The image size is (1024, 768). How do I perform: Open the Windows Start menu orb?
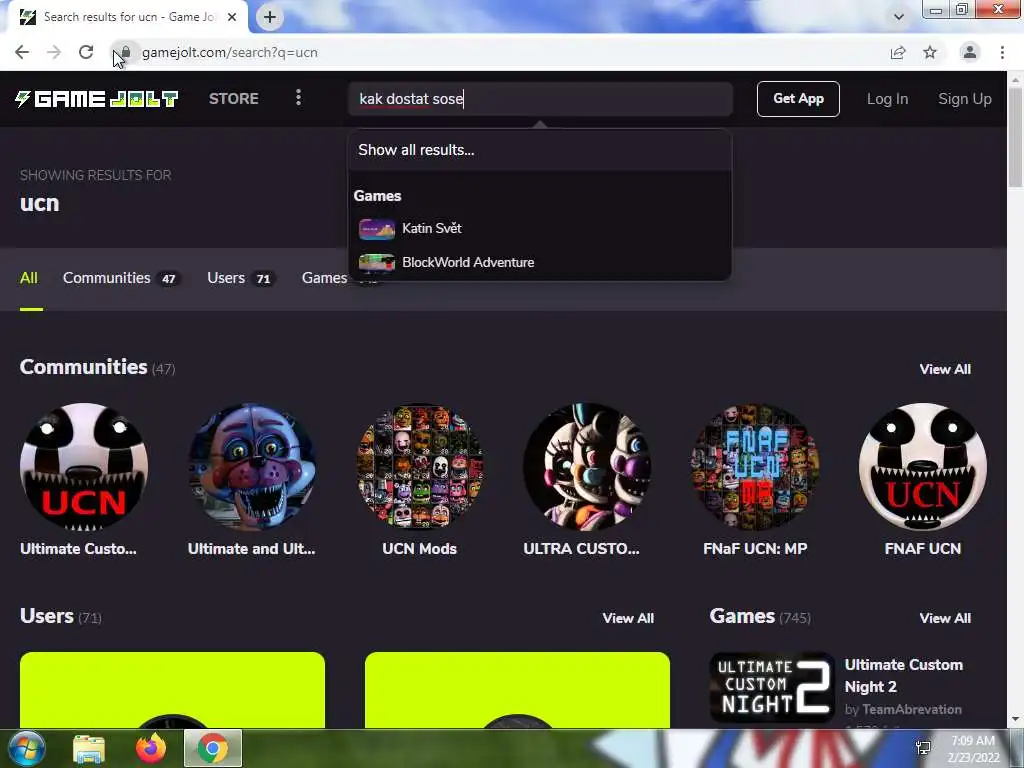pyautogui.click(x=27, y=748)
